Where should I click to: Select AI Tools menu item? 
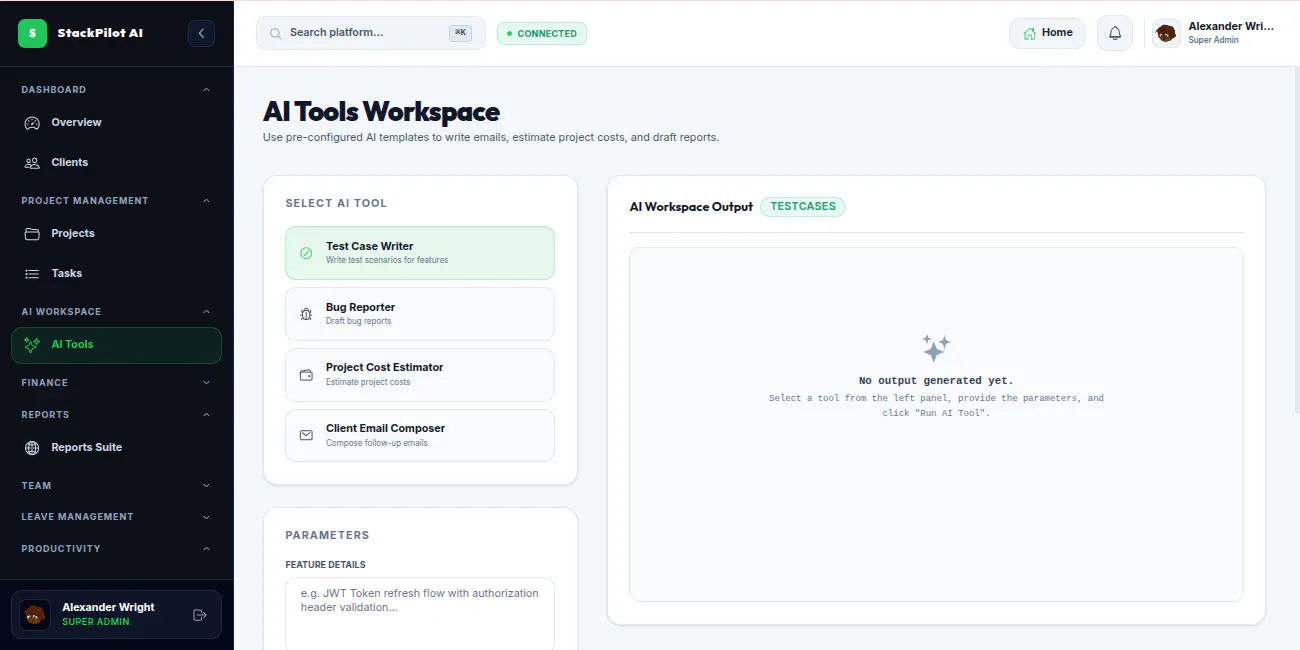pos(116,345)
